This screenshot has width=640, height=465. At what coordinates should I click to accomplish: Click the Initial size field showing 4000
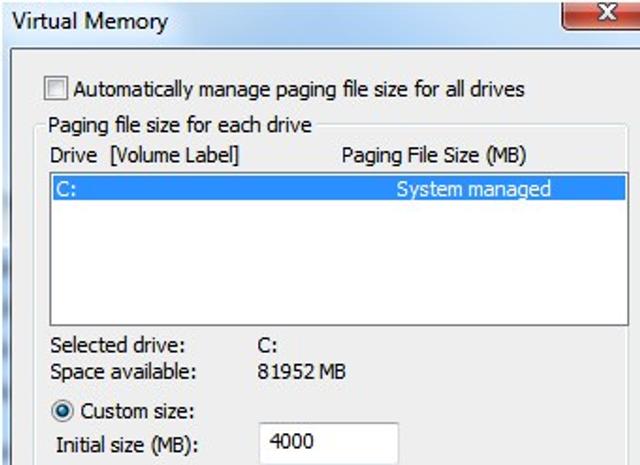coord(329,443)
